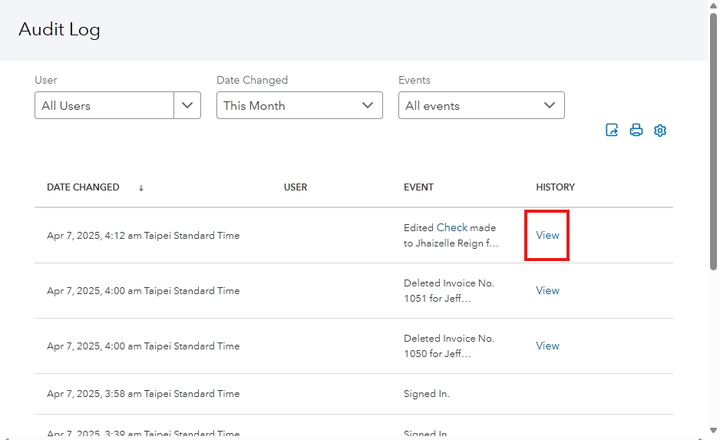Click the EVENT column header
The height and width of the screenshot is (440, 720).
418,188
